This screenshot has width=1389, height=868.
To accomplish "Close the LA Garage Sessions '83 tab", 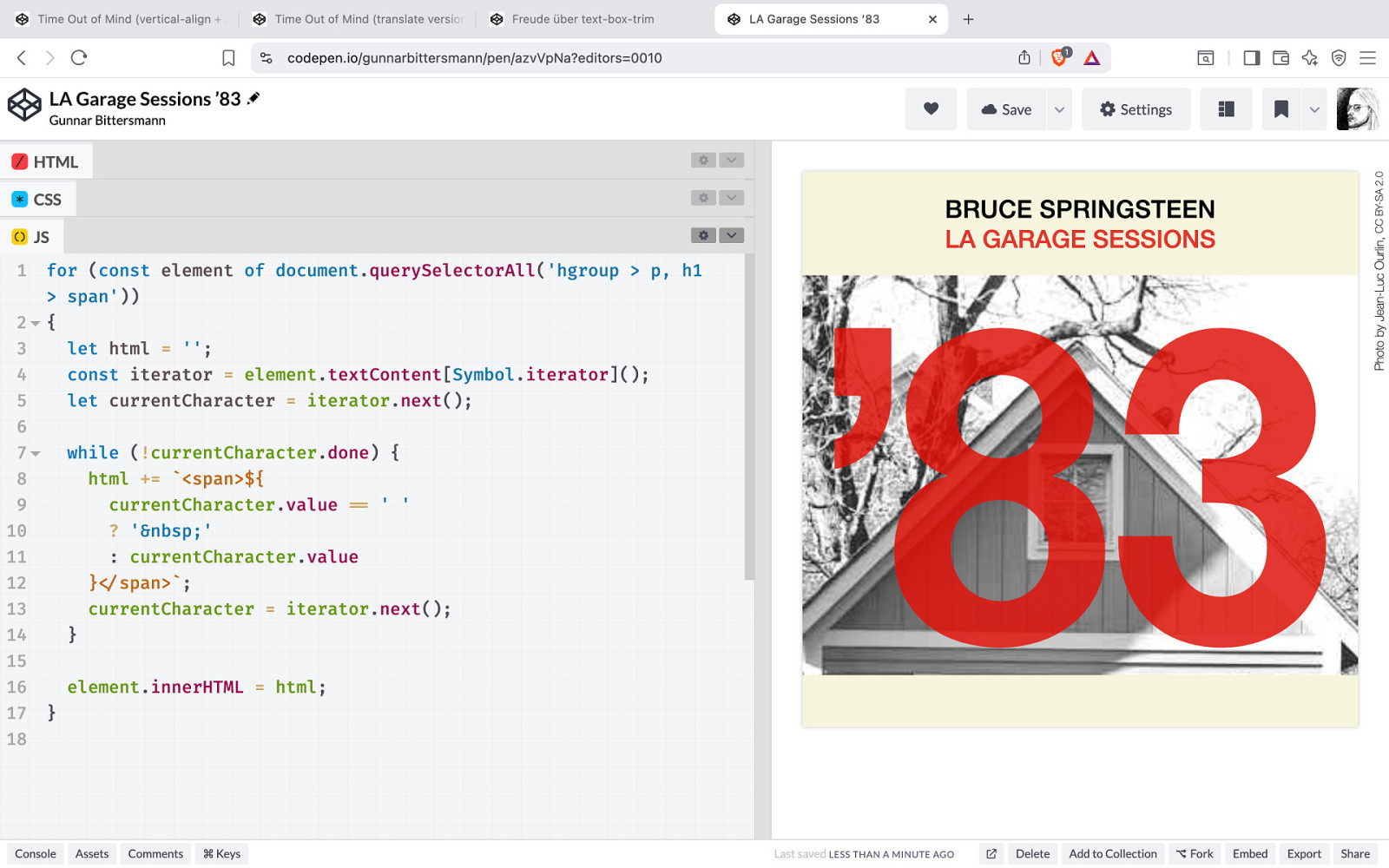I will click(x=932, y=19).
